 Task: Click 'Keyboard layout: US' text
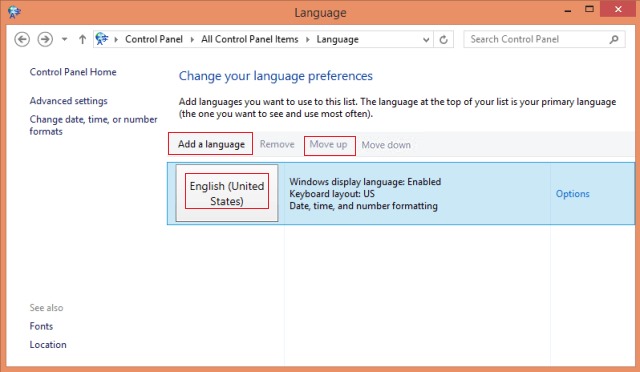pos(332,194)
